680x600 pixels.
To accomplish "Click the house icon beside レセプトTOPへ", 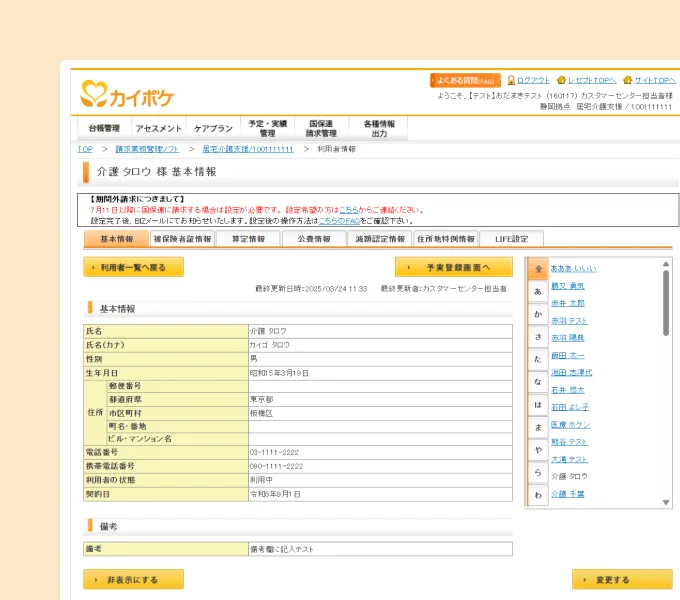I will 562,80.
